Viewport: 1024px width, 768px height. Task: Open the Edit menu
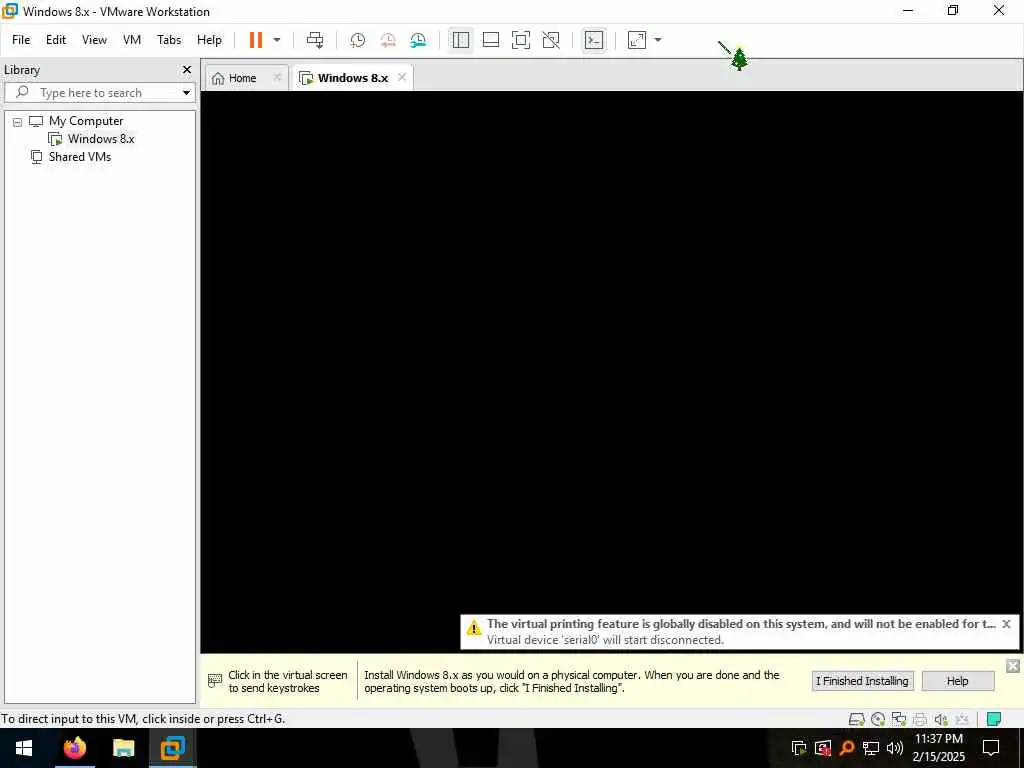56,40
